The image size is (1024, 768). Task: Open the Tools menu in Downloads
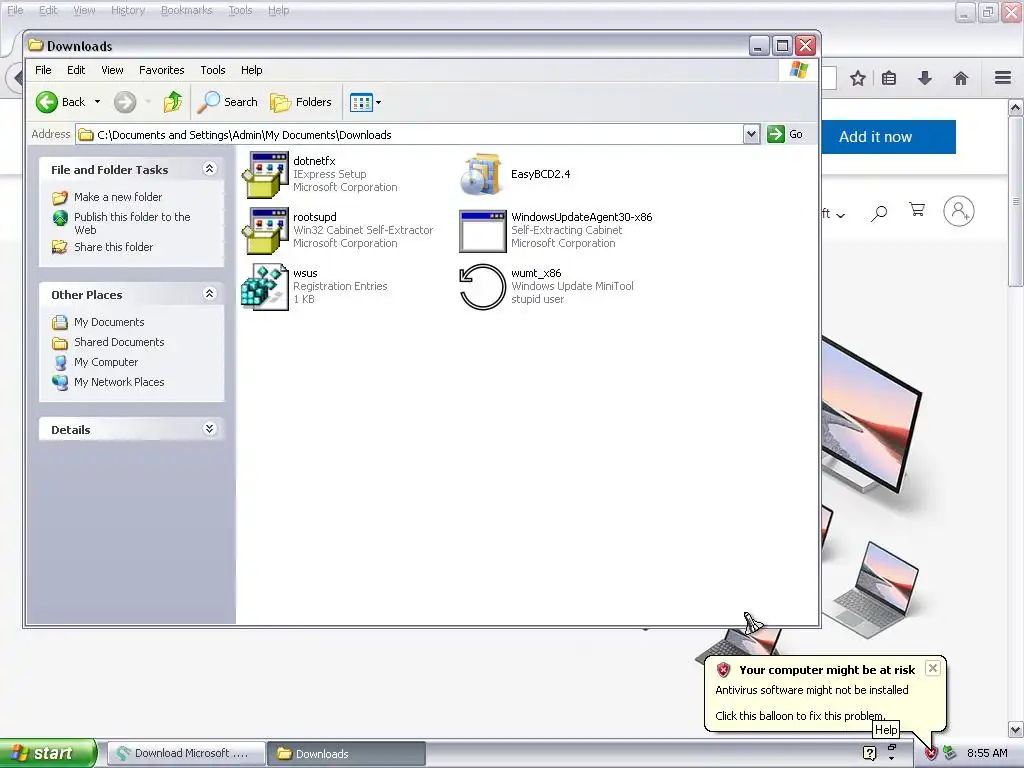click(x=213, y=70)
